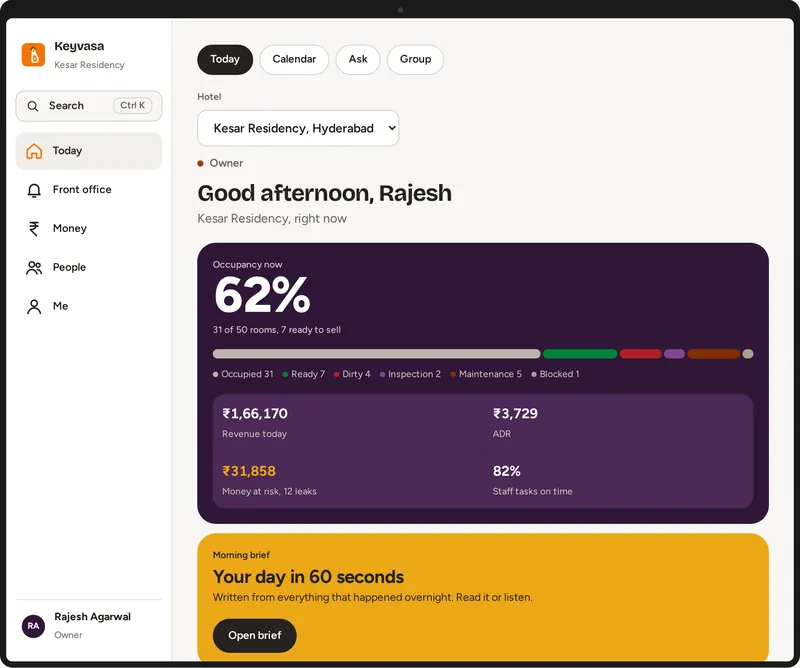Click the "Your day in 60 seconds" heading
The image size is (800, 668).
(x=308, y=577)
